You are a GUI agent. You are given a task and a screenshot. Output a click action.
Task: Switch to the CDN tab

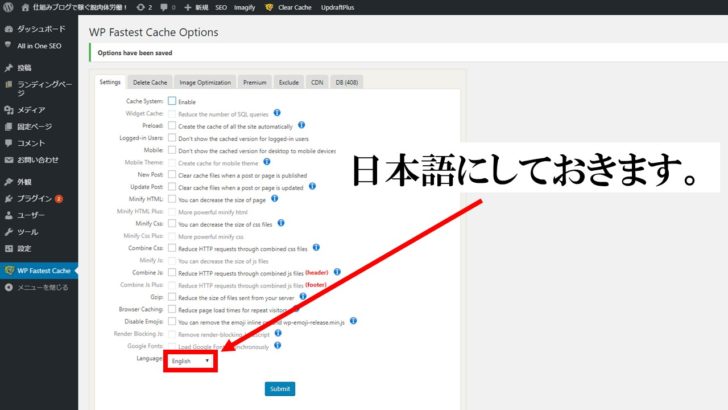(x=317, y=82)
